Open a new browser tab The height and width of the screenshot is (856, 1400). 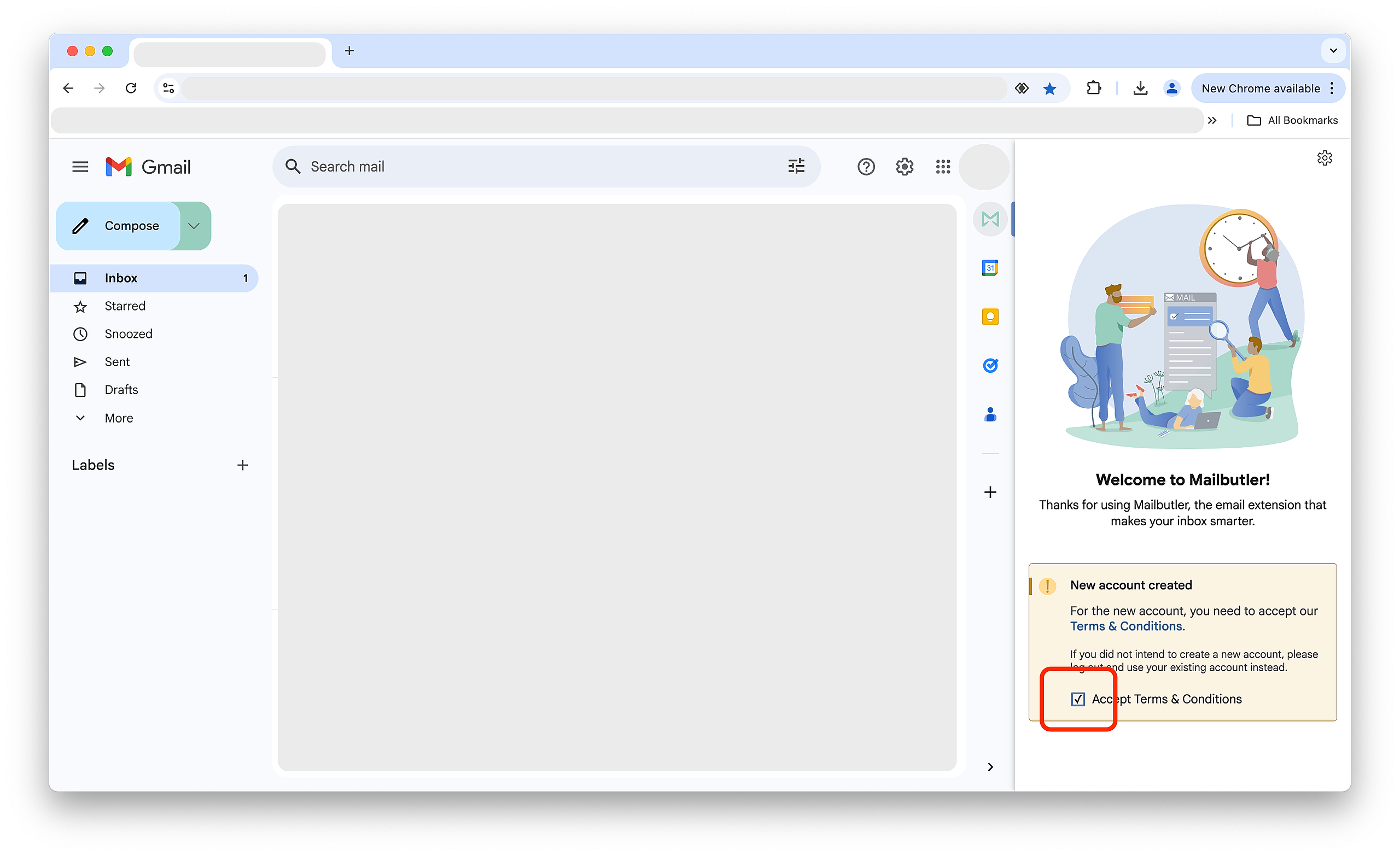(x=349, y=50)
